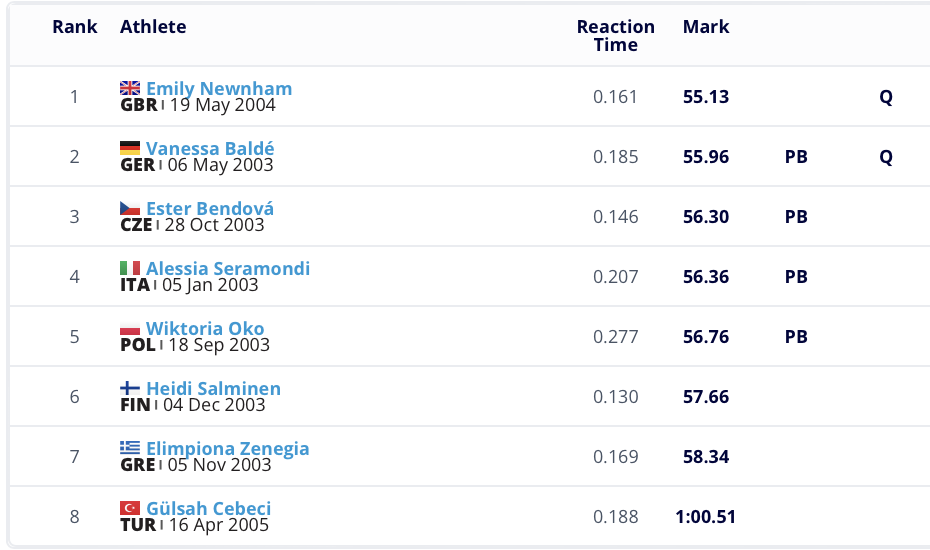The height and width of the screenshot is (550, 930).
Task: Click the Greek flag beside Elimpiona Zenegia
Action: click(130, 448)
